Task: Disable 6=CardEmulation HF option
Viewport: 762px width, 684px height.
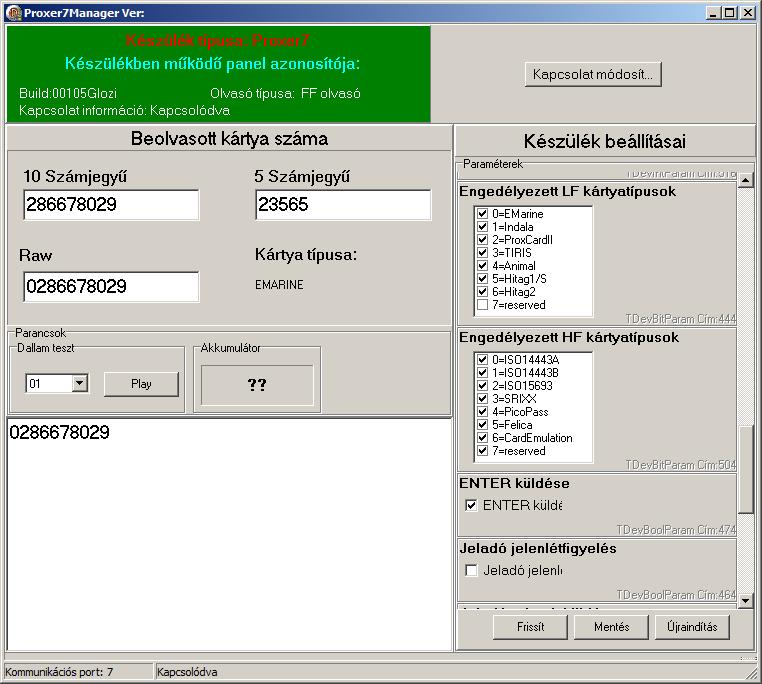Action: pyautogui.click(x=482, y=438)
